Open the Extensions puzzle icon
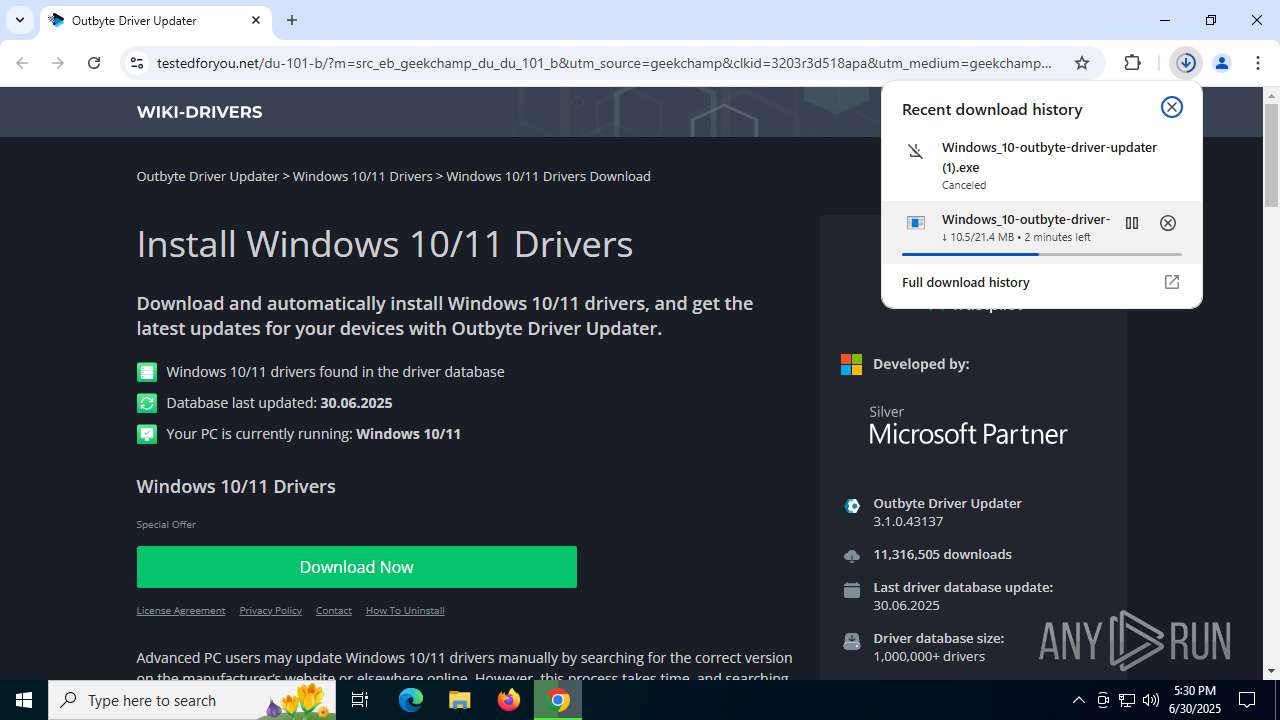This screenshot has height=720, width=1280. tap(1132, 63)
